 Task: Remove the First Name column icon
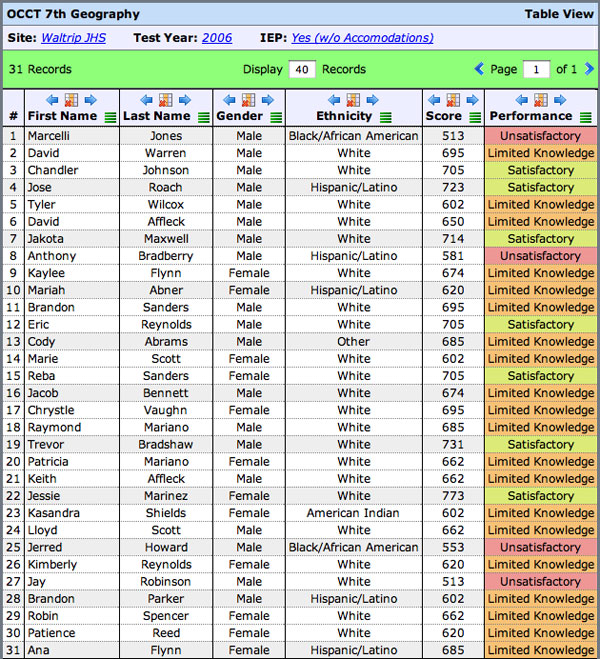(x=71, y=100)
